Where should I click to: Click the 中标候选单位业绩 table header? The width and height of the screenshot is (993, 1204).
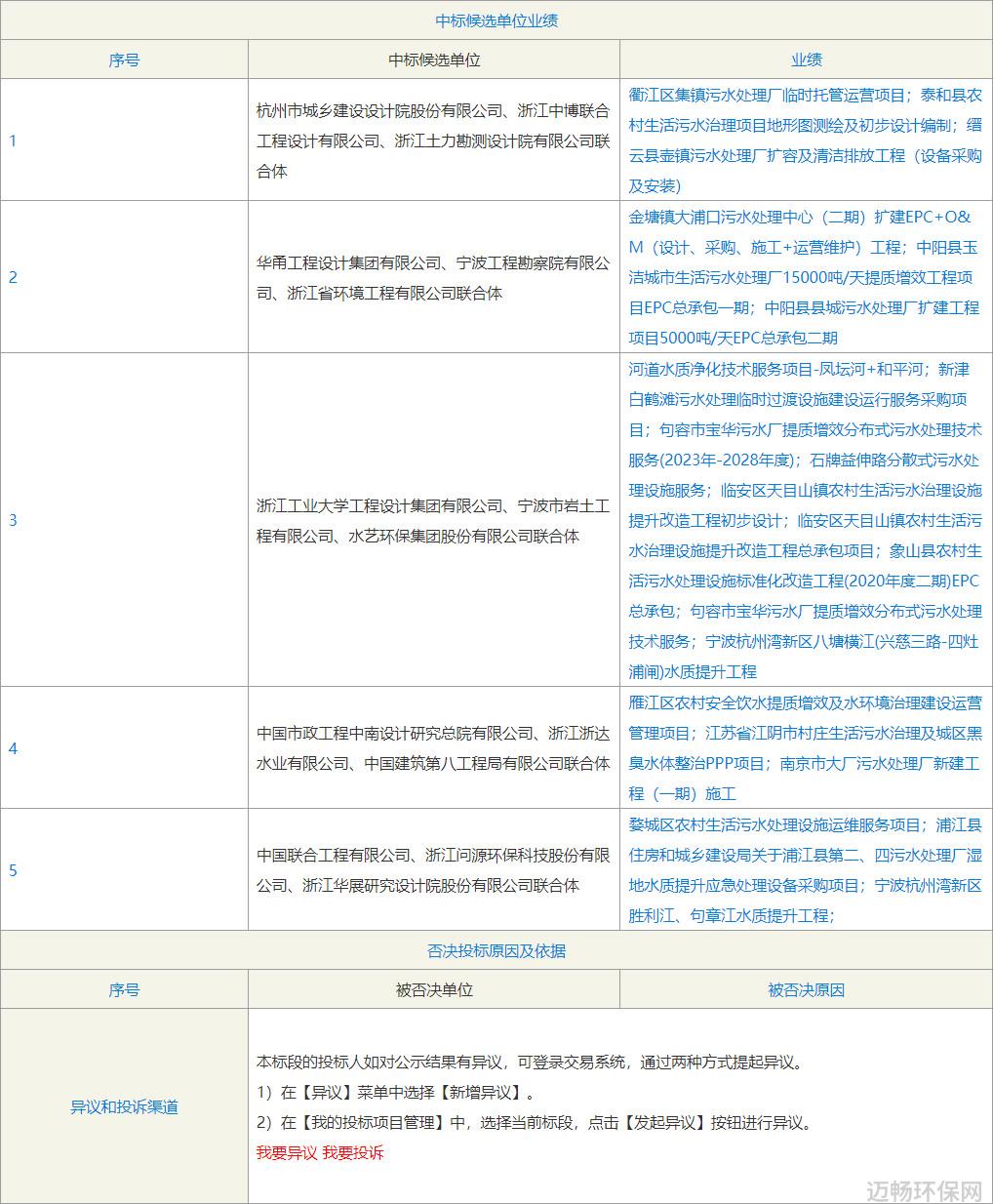496,20
